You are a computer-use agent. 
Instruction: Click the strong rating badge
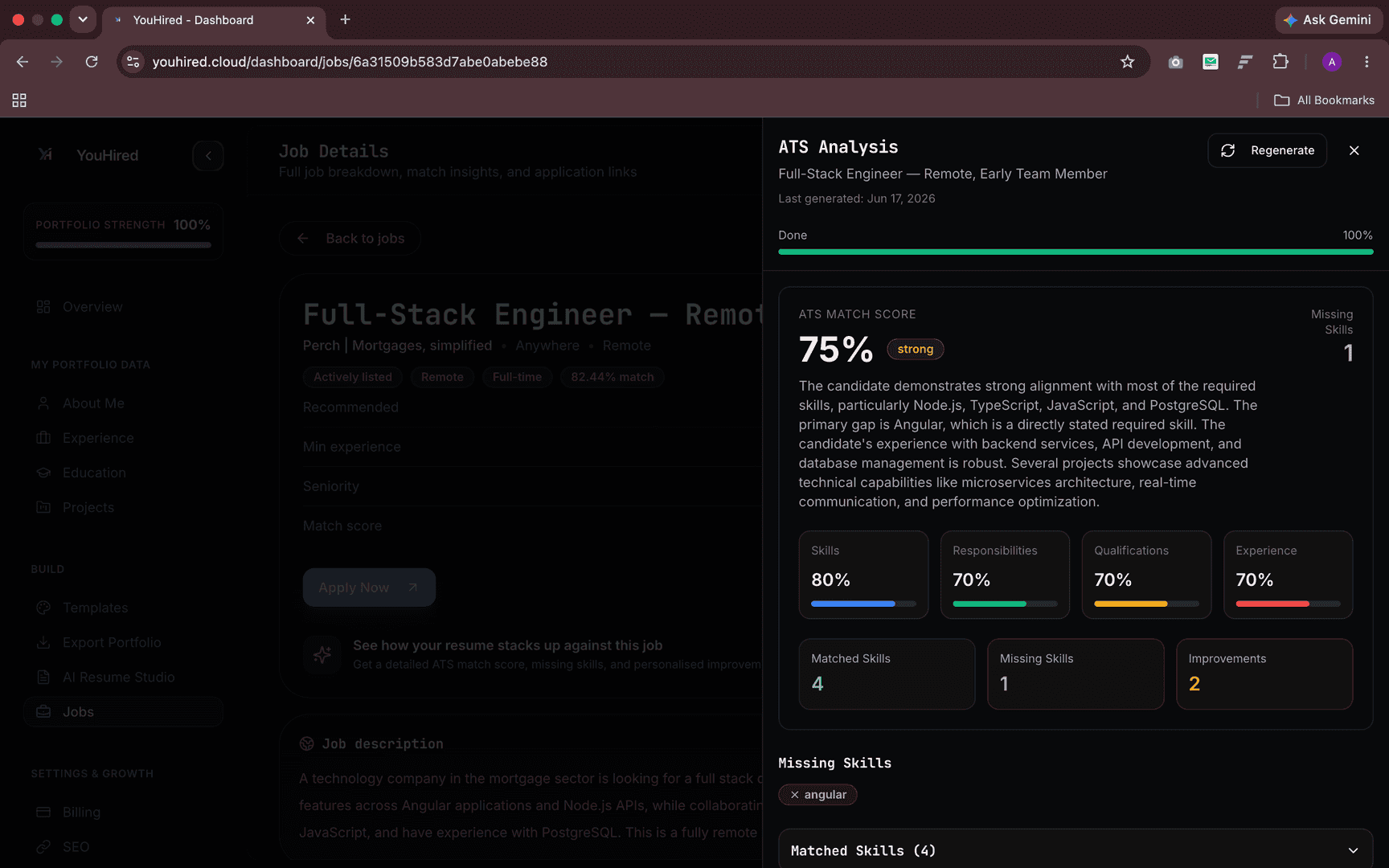(x=915, y=349)
